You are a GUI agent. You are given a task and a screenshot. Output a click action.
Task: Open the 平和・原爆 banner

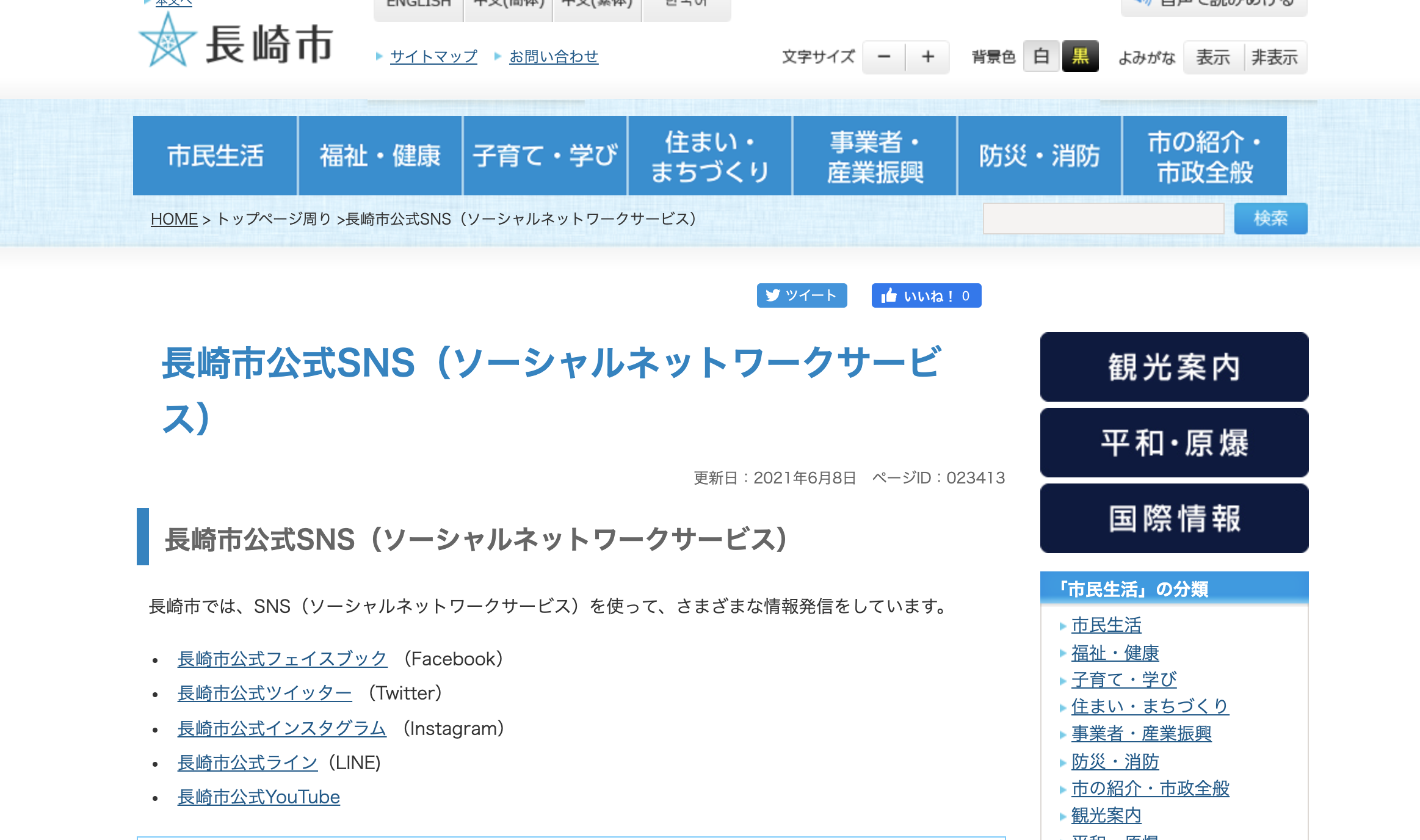(x=1173, y=443)
